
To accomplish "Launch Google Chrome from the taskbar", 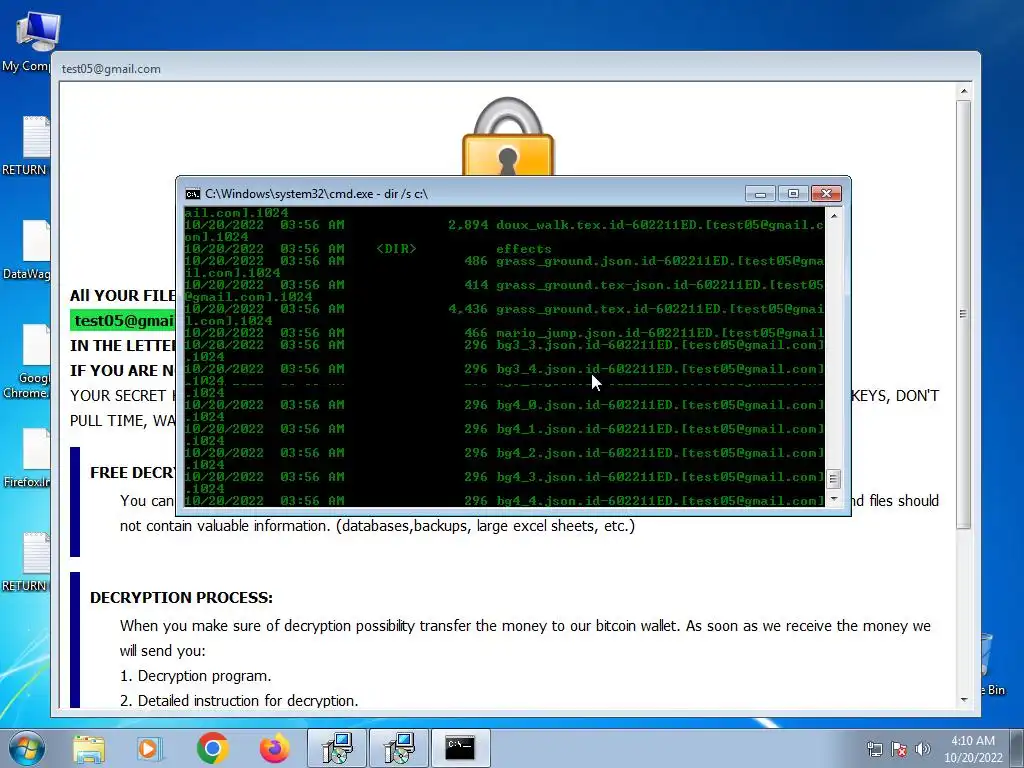I will coord(212,748).
